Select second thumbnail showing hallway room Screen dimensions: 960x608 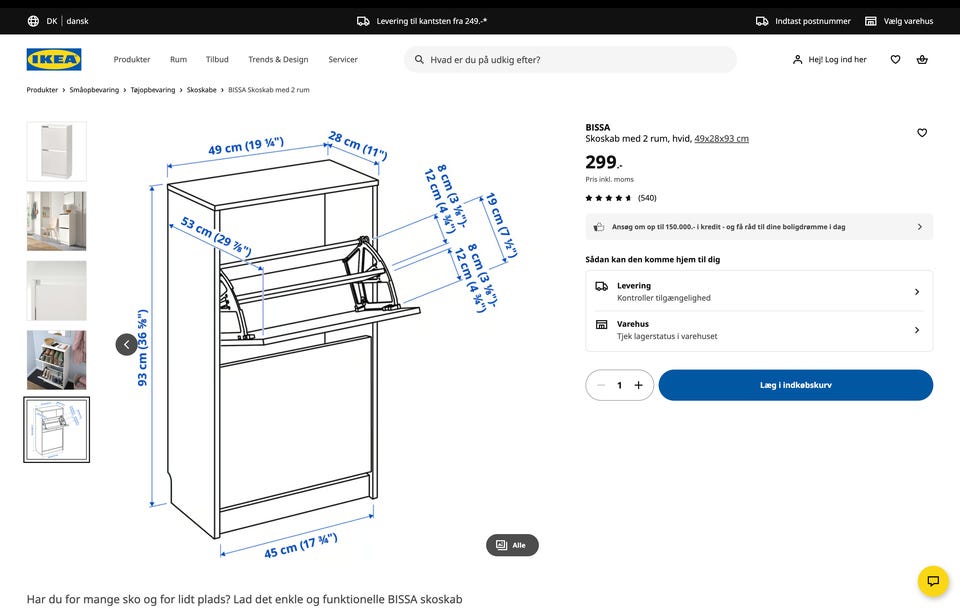tap(56, 221)
